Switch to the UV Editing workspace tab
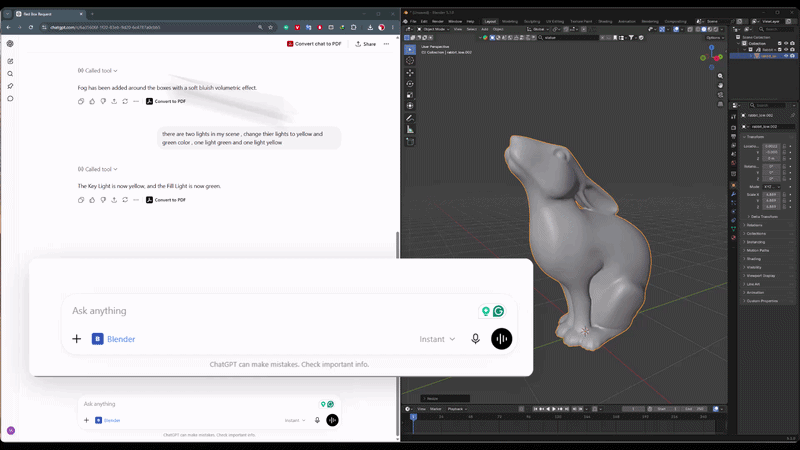 click(555, 21)
